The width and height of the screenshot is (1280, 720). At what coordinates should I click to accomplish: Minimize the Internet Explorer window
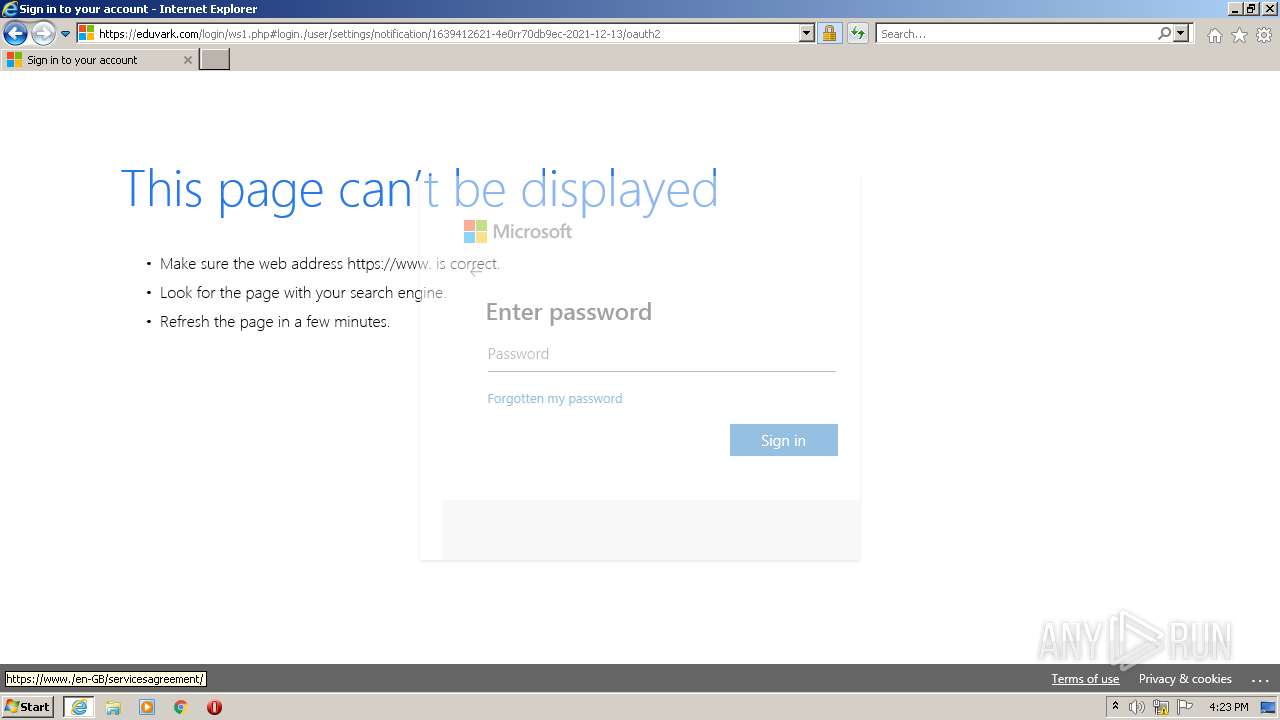tap(1235, 9)
